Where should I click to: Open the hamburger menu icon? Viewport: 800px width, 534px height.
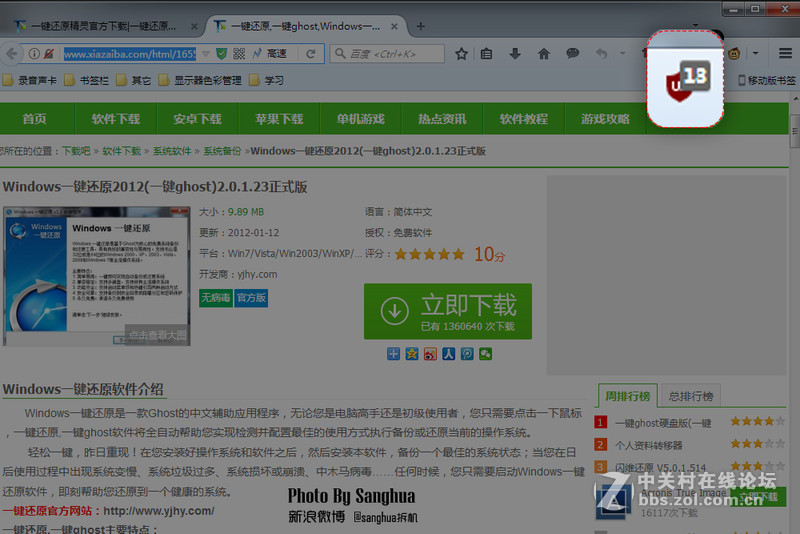[785, 53]
